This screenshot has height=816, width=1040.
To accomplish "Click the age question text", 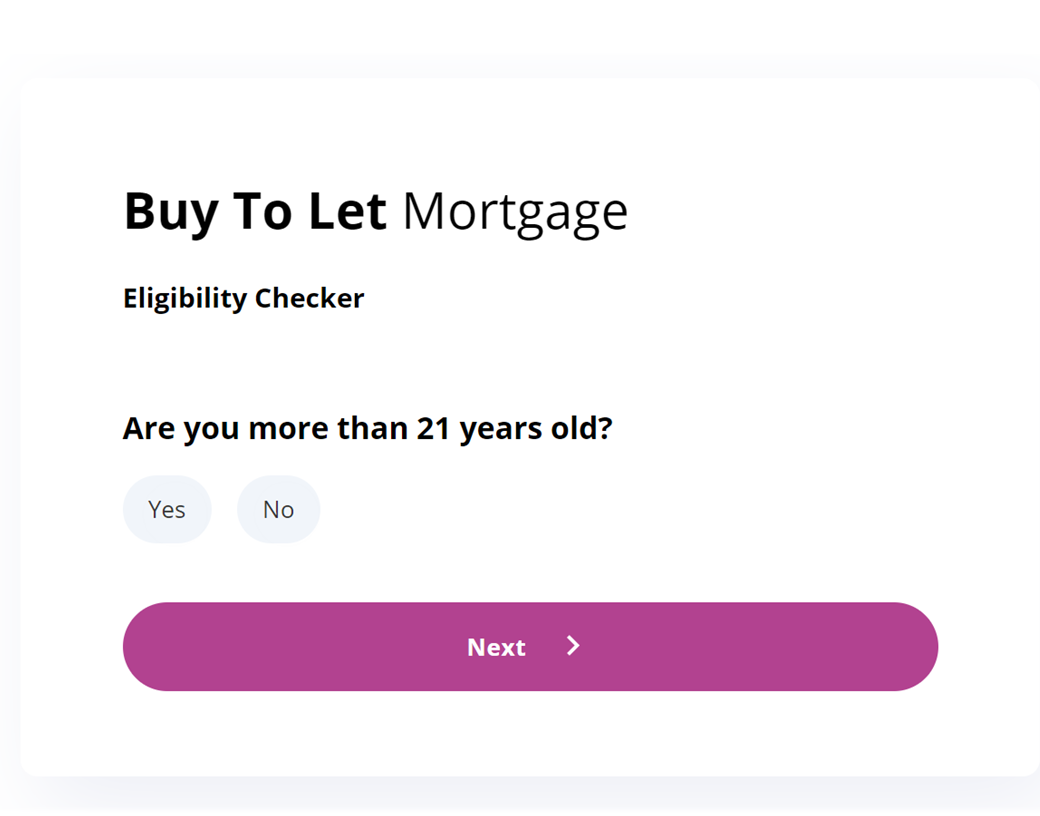I will click(367, 429).
